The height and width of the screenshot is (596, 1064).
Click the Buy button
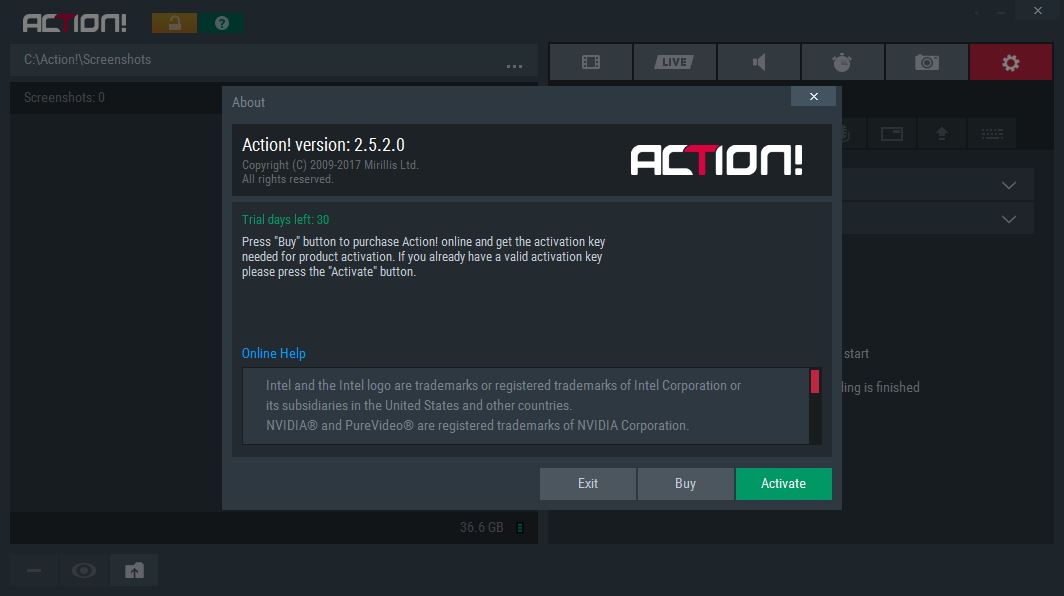coord(685,483)
